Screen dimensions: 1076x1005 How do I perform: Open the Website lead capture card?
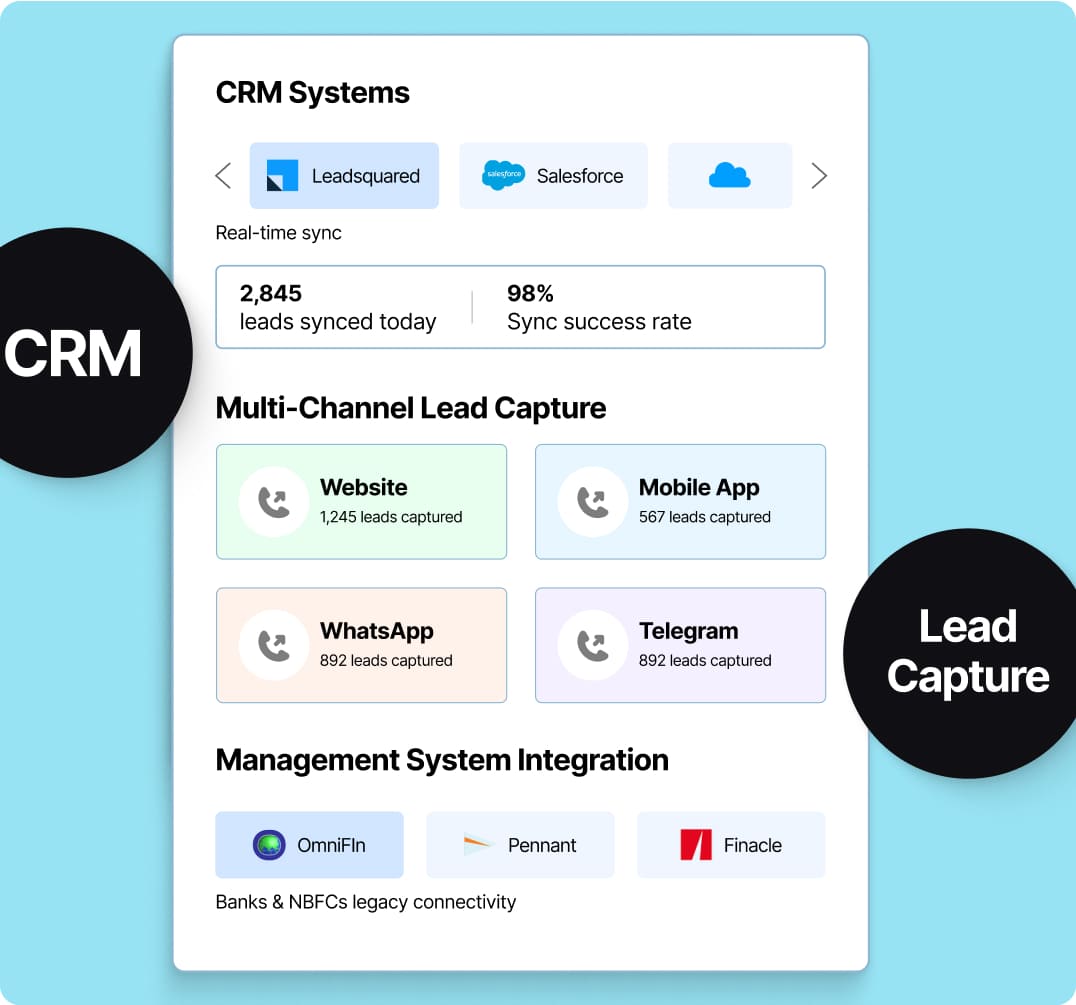361,501
